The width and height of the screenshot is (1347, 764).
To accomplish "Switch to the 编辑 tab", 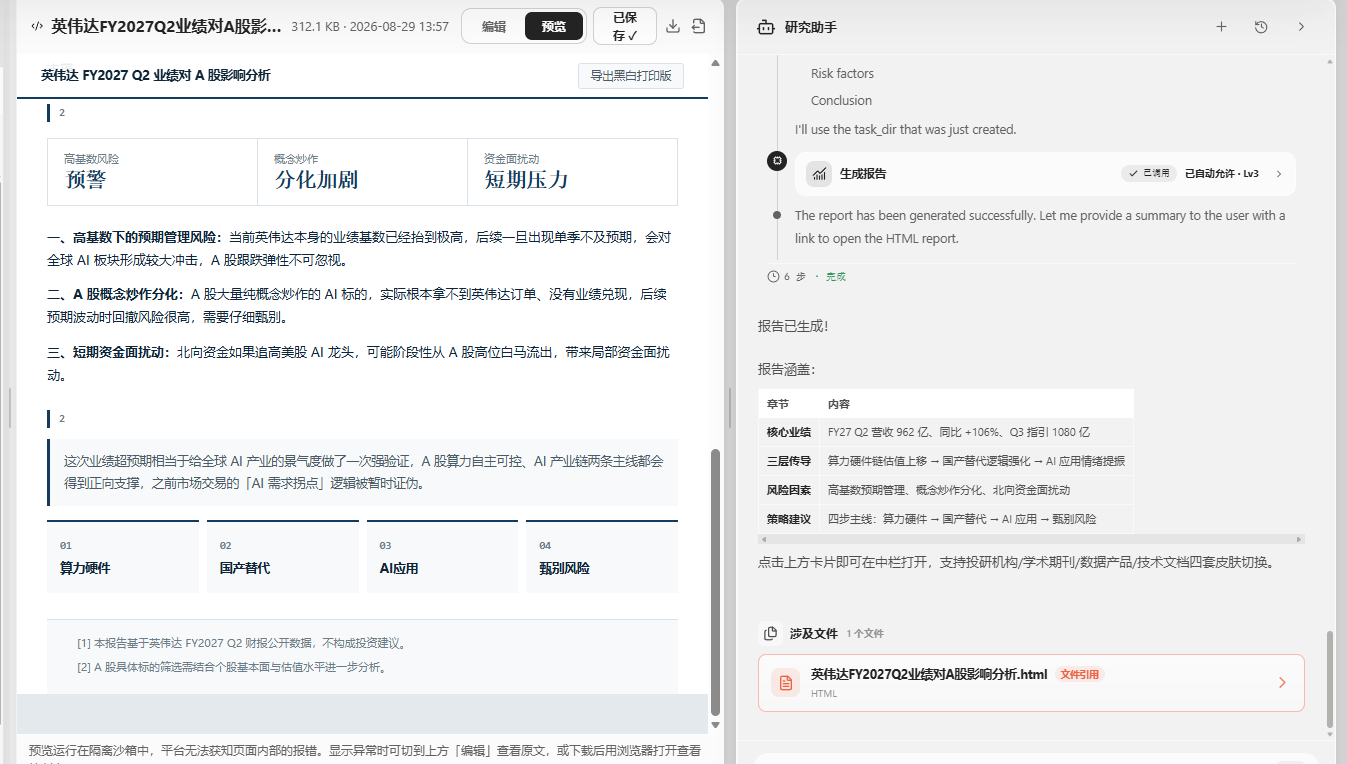I will pos(494,27).
